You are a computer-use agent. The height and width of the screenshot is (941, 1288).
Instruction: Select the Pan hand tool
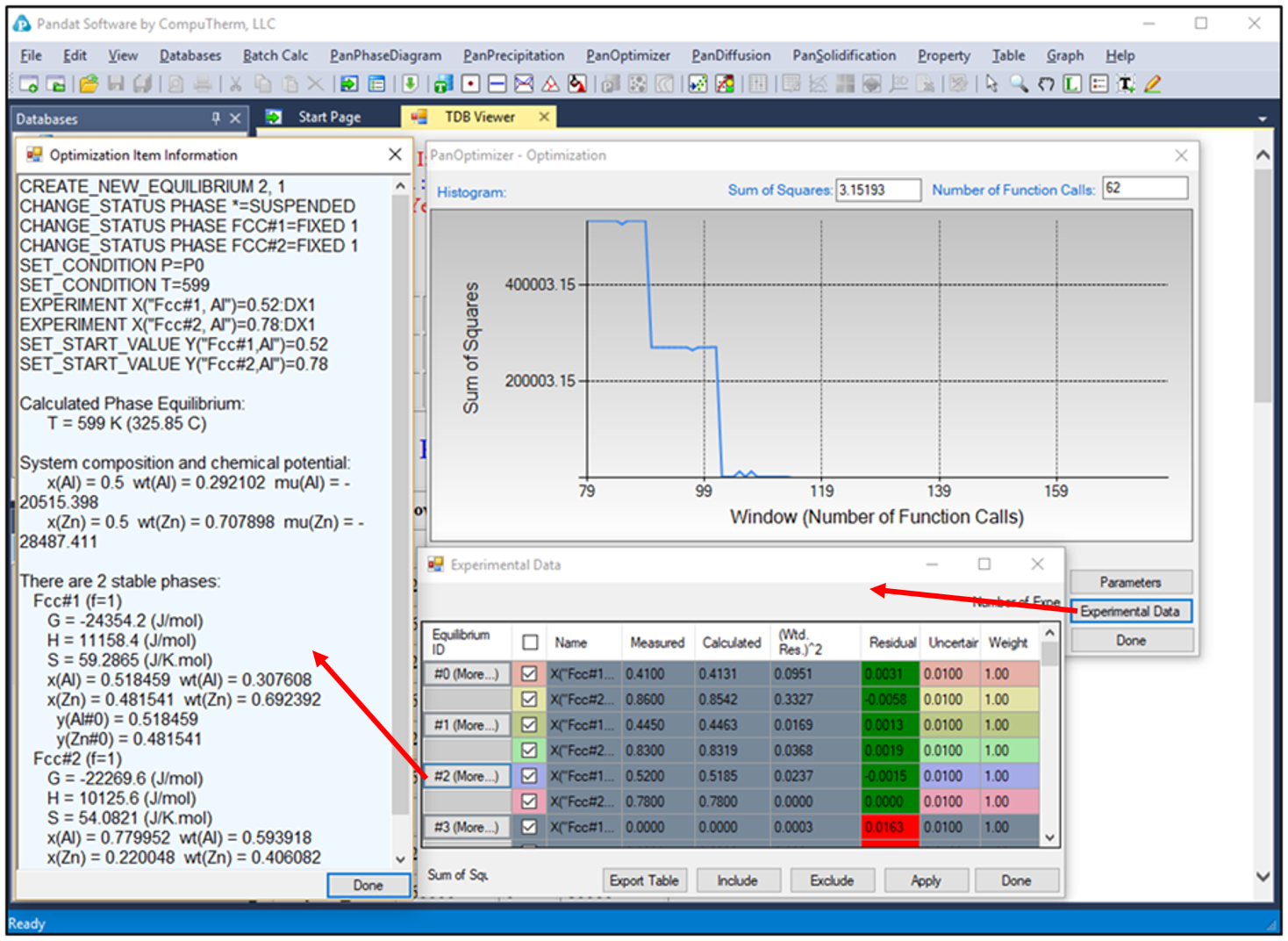[1046, 84]
